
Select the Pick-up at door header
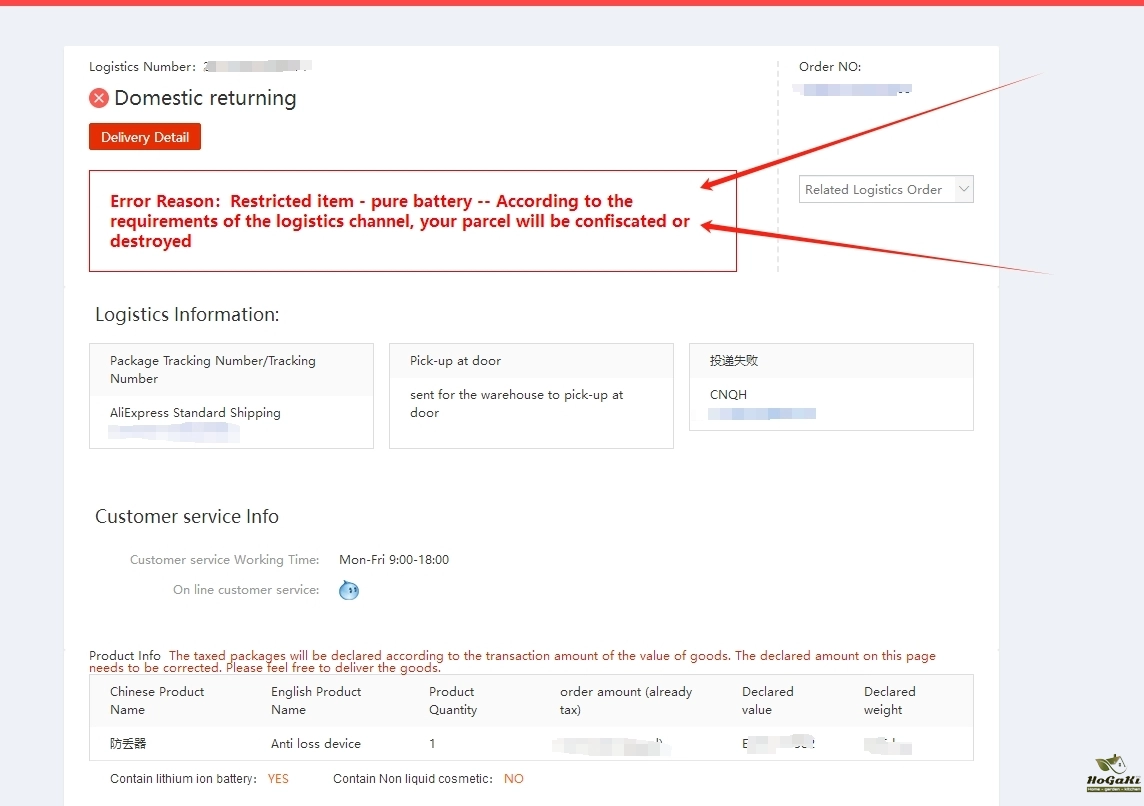click(x=455, y=361)
